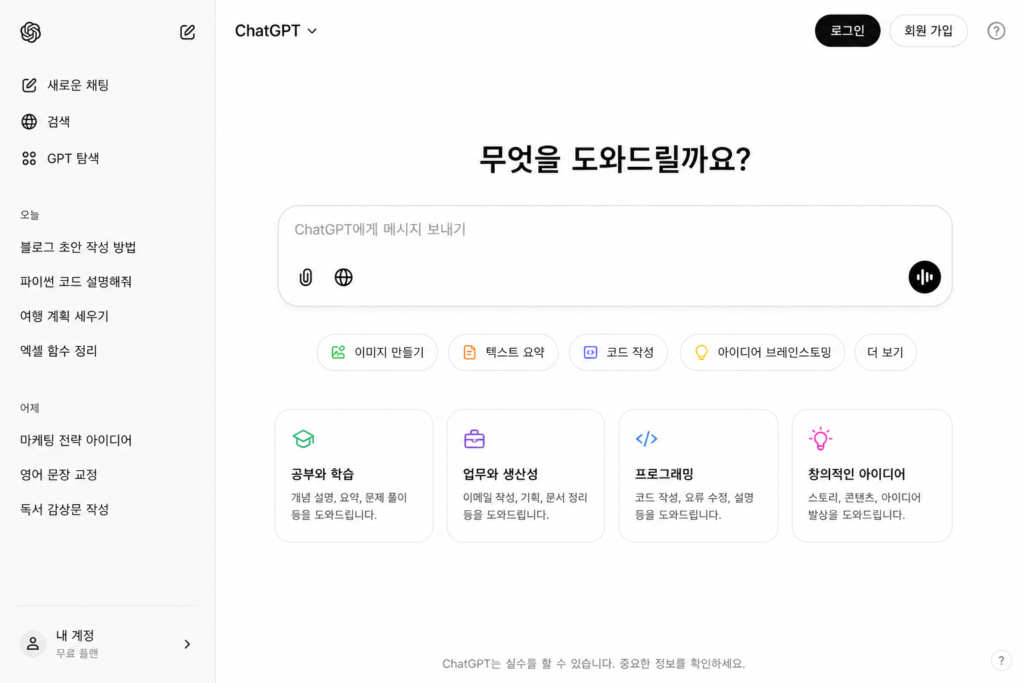The height and width of the screenshot is (683, 1024).
Task: Open the ChatGPT model dropdown
Action: (276, 31)
